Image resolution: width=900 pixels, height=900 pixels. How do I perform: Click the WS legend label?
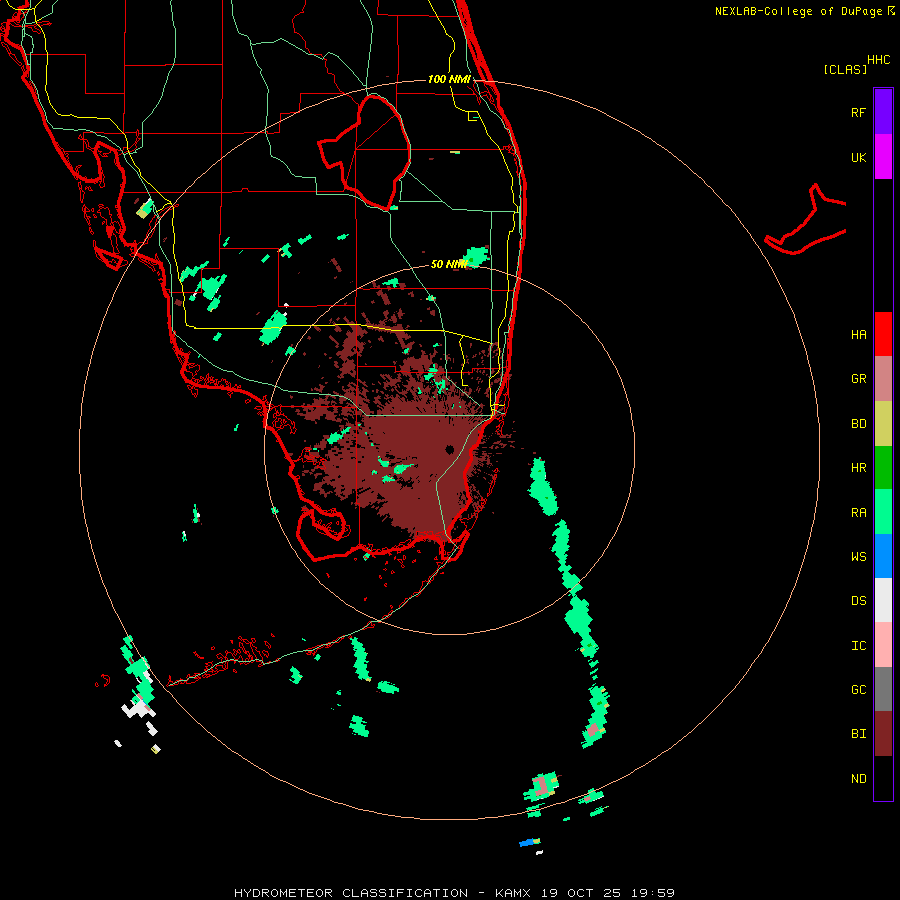(858, 556)
